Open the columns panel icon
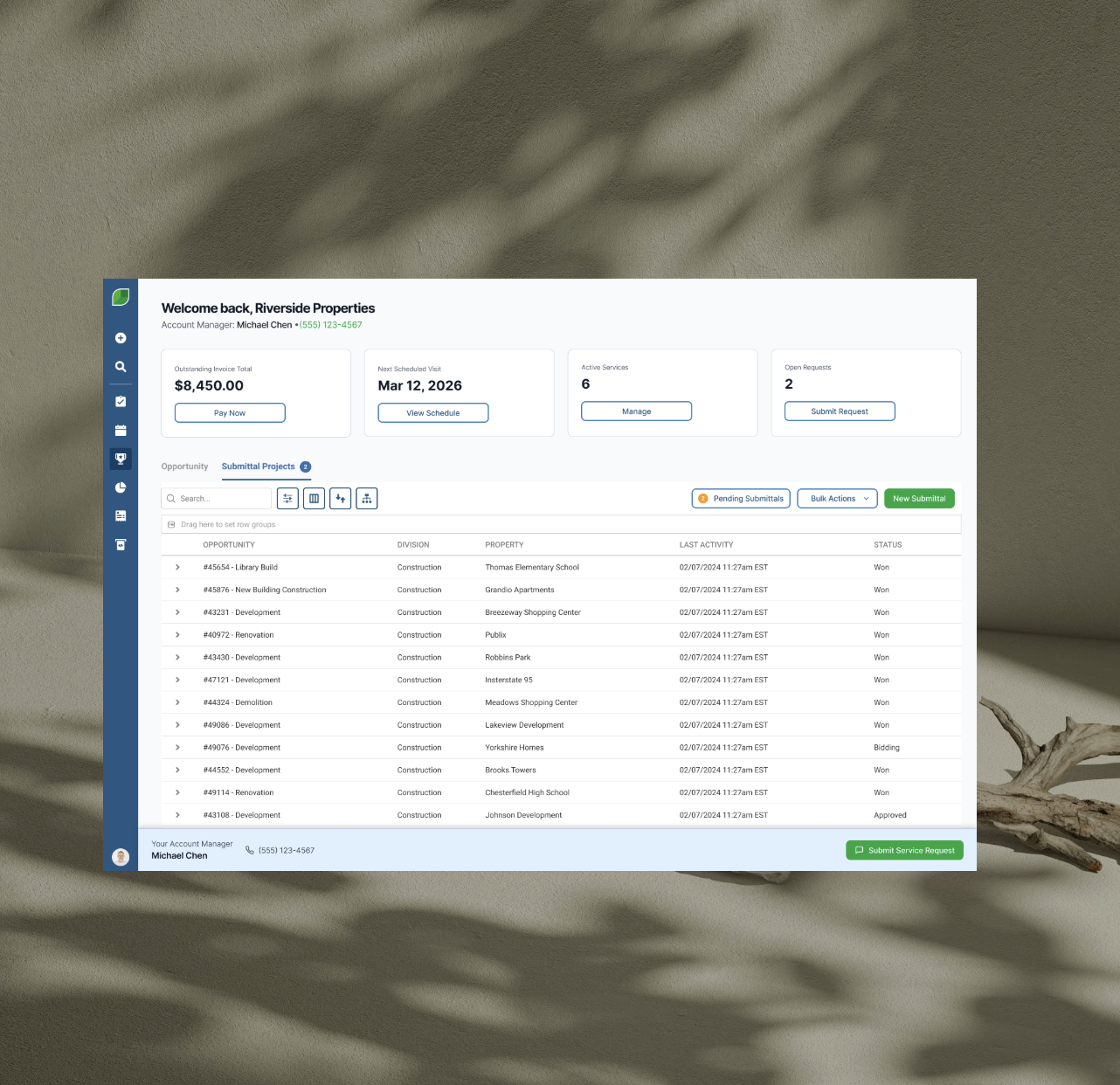Image resolution: width=1120 pixels, height=1085 pixels. [x=314, y=498]
